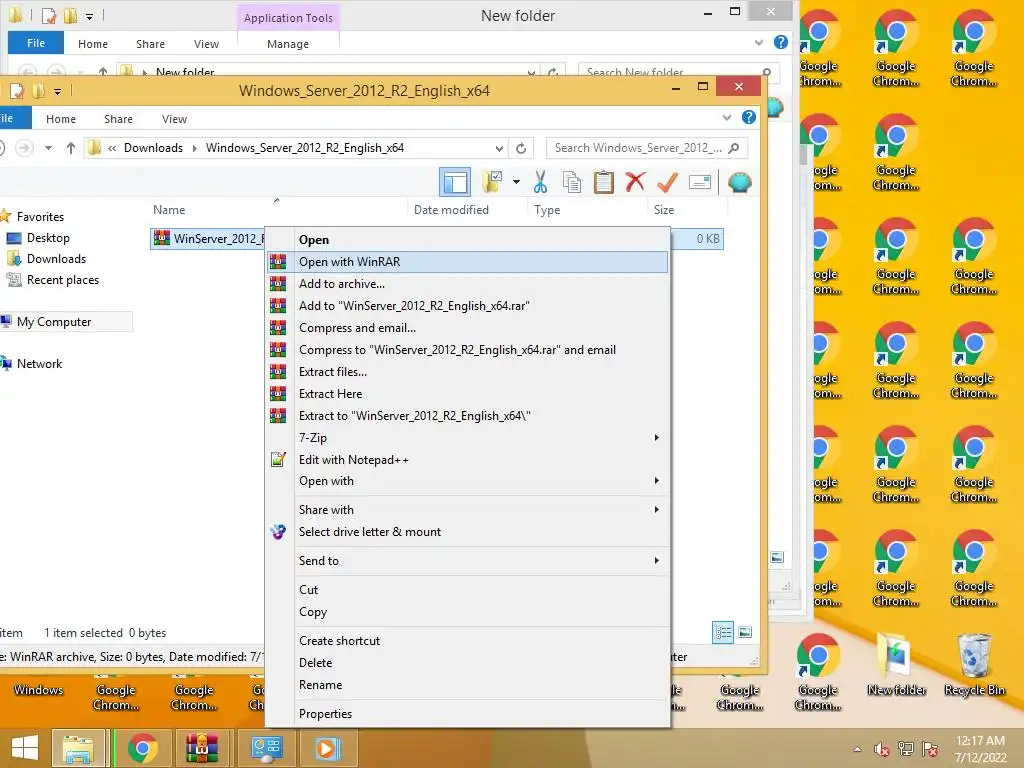The height and width of the screenshot is (768, 1024).
Task: Click the File tab in New folder window
Action: click(36, 43)
